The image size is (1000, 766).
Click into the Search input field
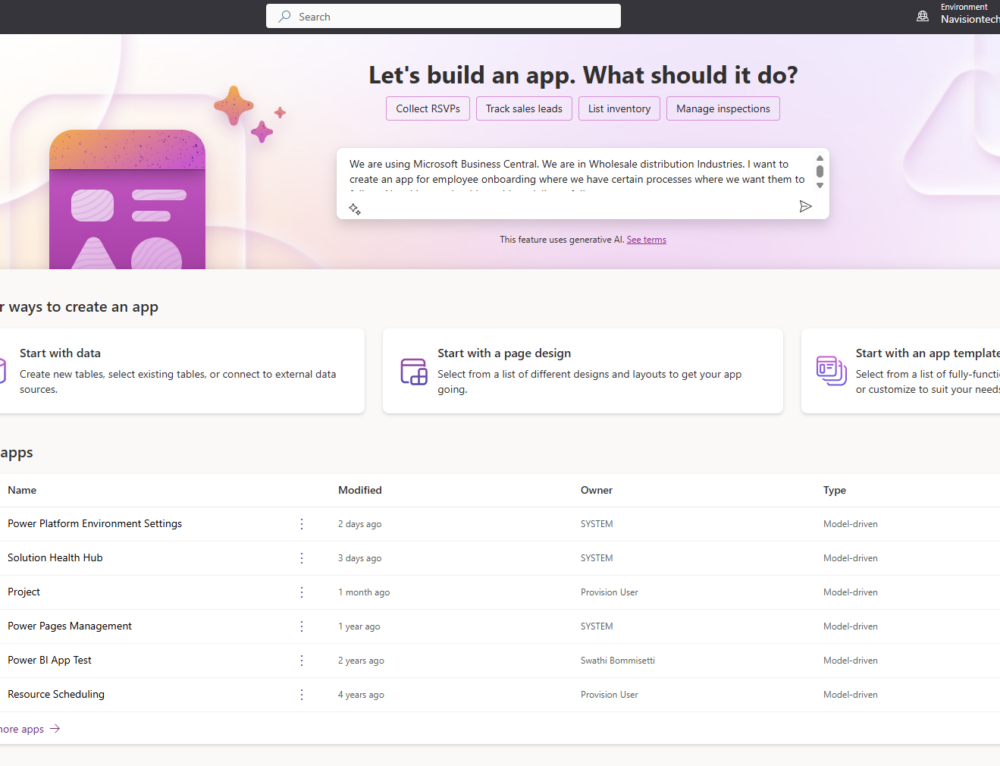[x=450, y=17]
